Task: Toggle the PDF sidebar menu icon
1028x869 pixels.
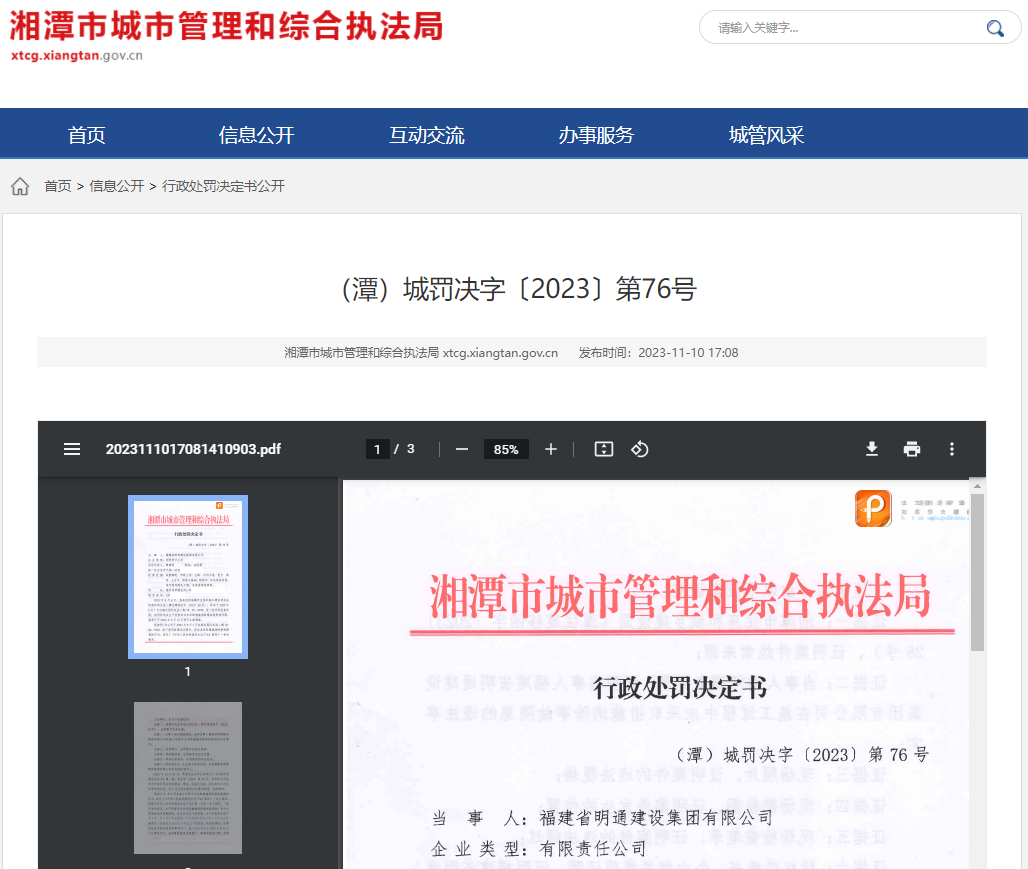Action: click(72, 449)
